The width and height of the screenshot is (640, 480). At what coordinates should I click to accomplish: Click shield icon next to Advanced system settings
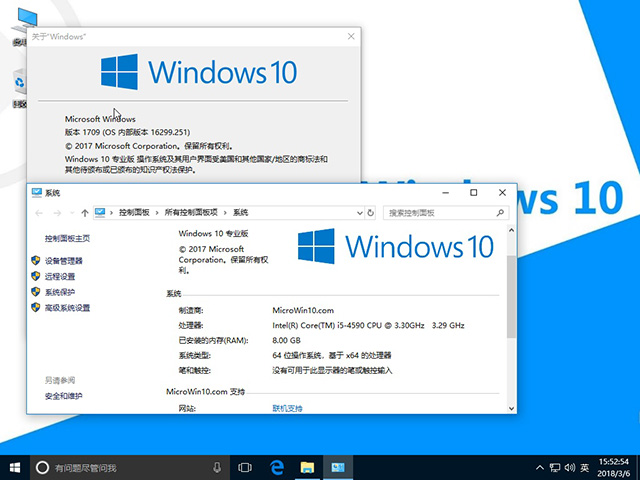(x=36, y=307)
